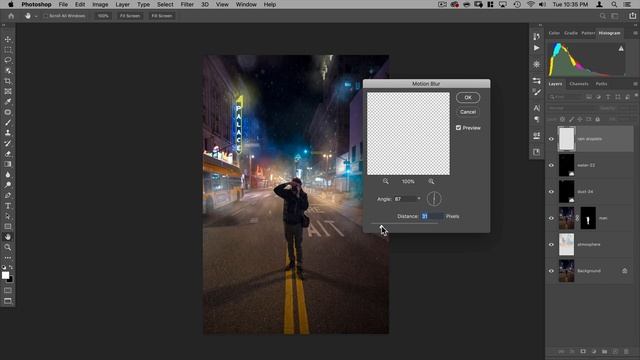Click Cancel in Motion Blur dialog
This screenshot has width=640, height=360.
point(468,112)
